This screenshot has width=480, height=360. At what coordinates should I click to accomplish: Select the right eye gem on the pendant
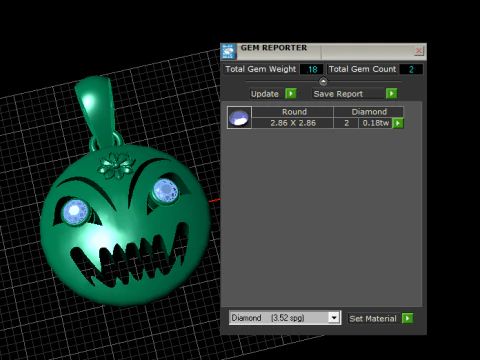(166, 190)
